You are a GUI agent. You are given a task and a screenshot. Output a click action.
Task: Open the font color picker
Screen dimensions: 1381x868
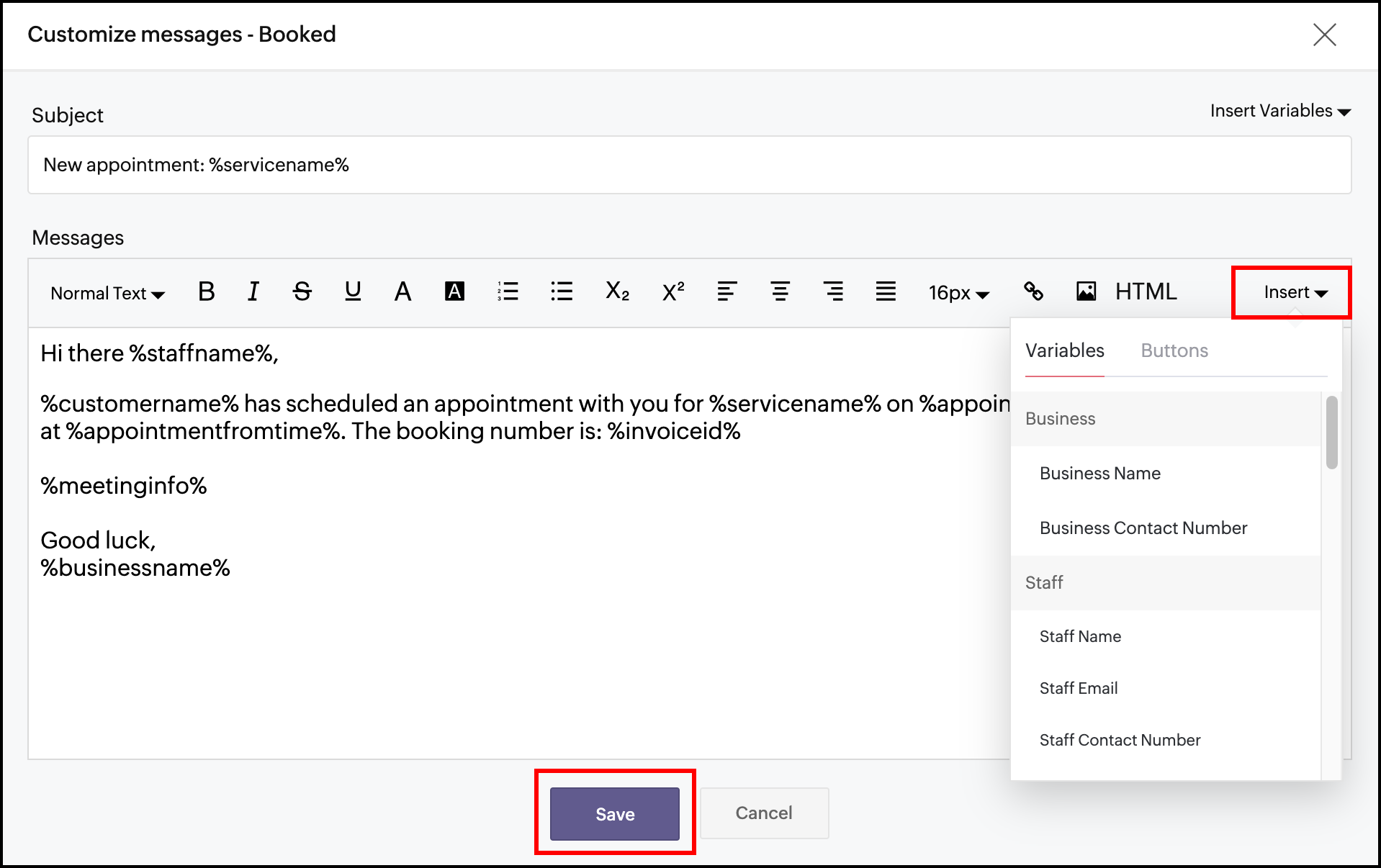[x=403, y=291]
